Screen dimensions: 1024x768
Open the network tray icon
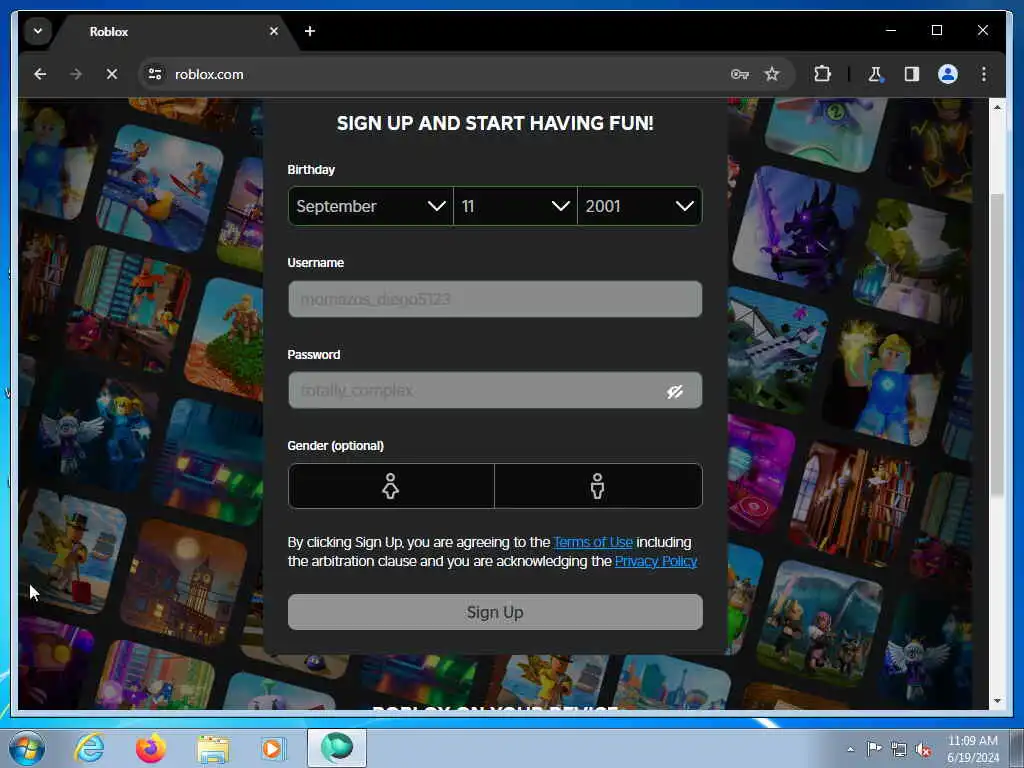[x=899, y=749]
